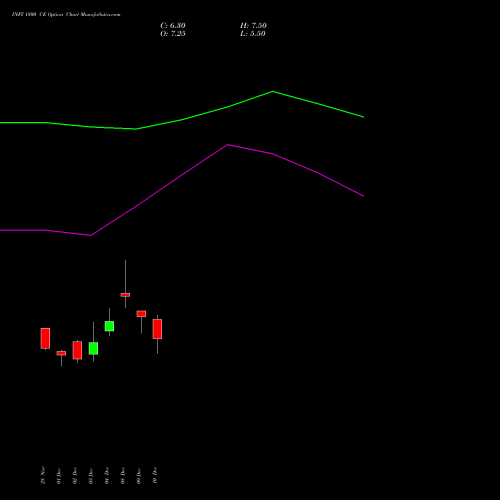Select the 28 Nov date label
Image resolution: width=500 pixels, height=500 pixels.
43,475
